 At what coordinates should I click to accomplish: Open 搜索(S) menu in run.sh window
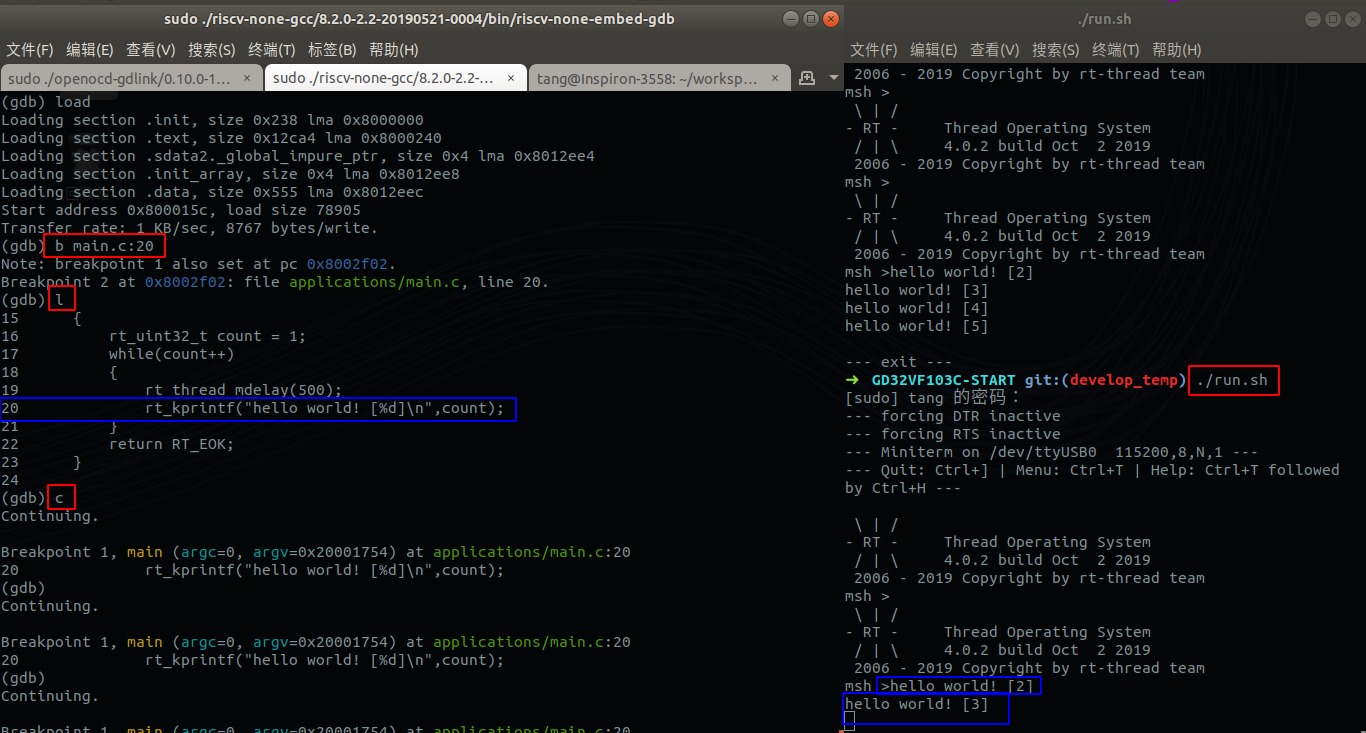(1056, 50)
